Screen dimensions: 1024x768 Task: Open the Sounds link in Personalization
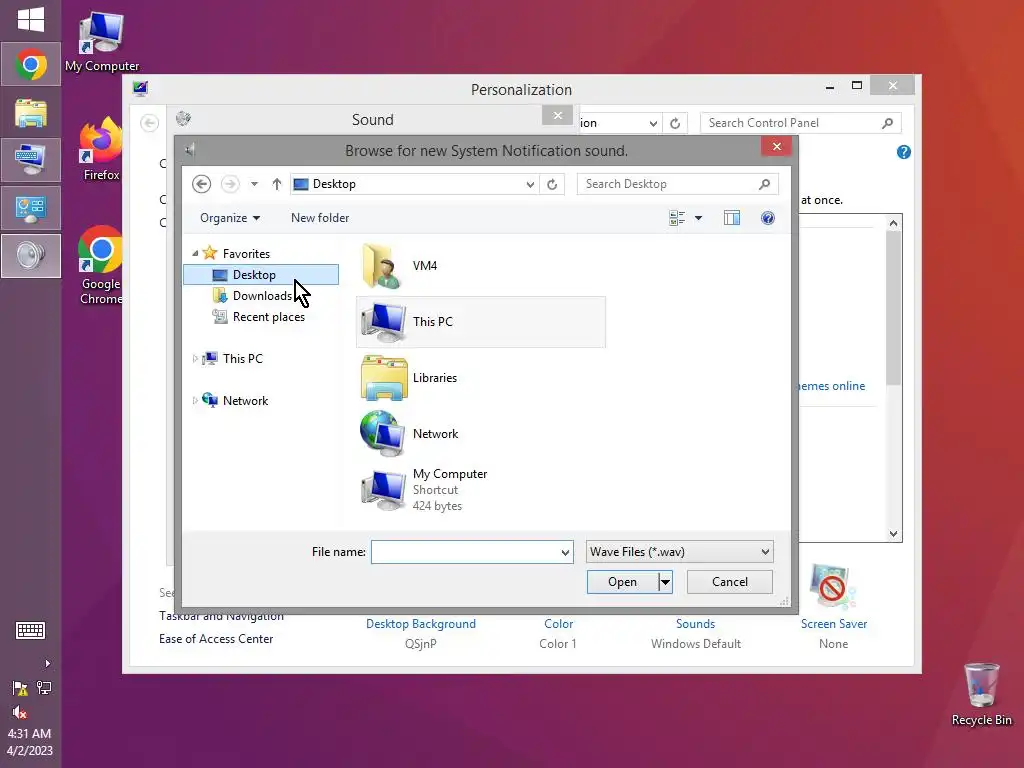tap(696, 624)
